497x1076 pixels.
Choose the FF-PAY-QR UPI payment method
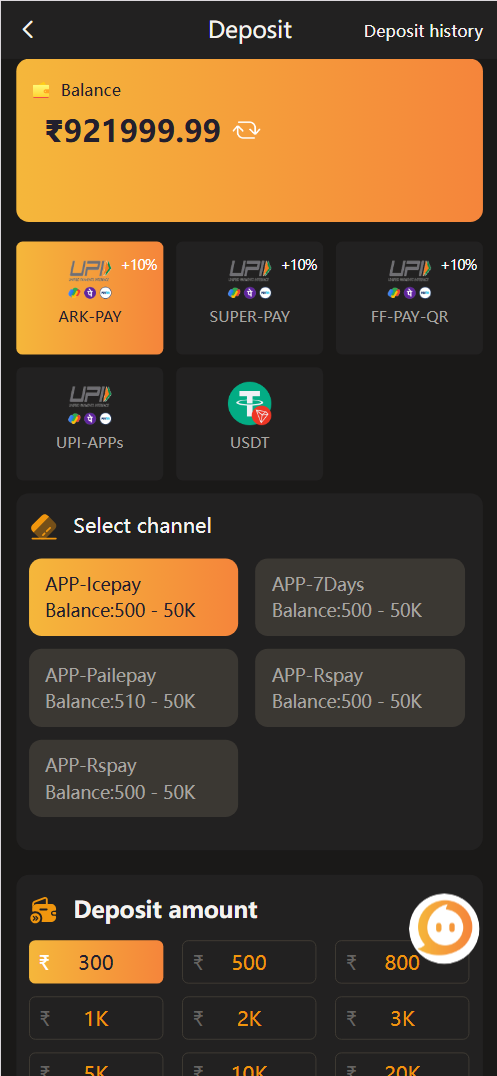tap(410, 298)
